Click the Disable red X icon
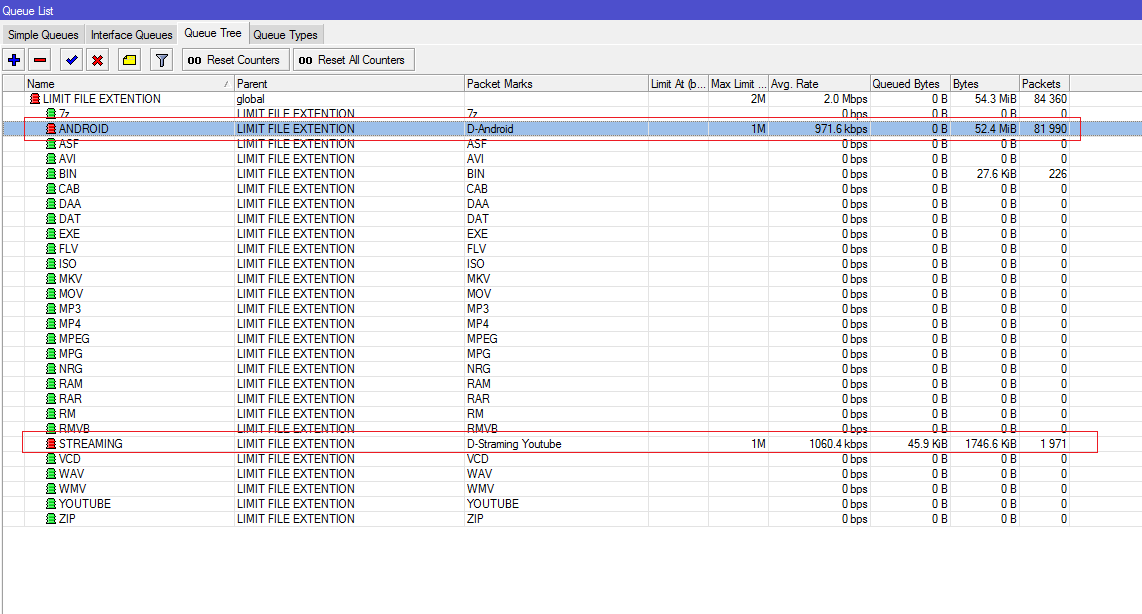 [97, 59]
